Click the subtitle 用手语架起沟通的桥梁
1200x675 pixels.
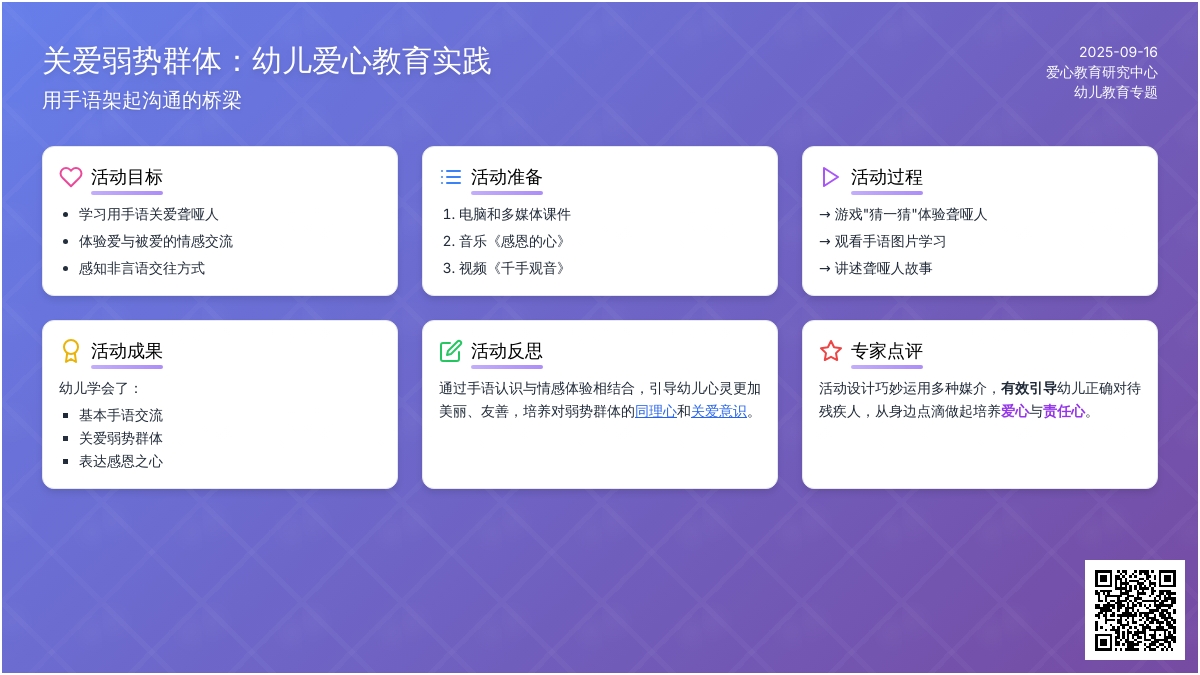[142, 101]
